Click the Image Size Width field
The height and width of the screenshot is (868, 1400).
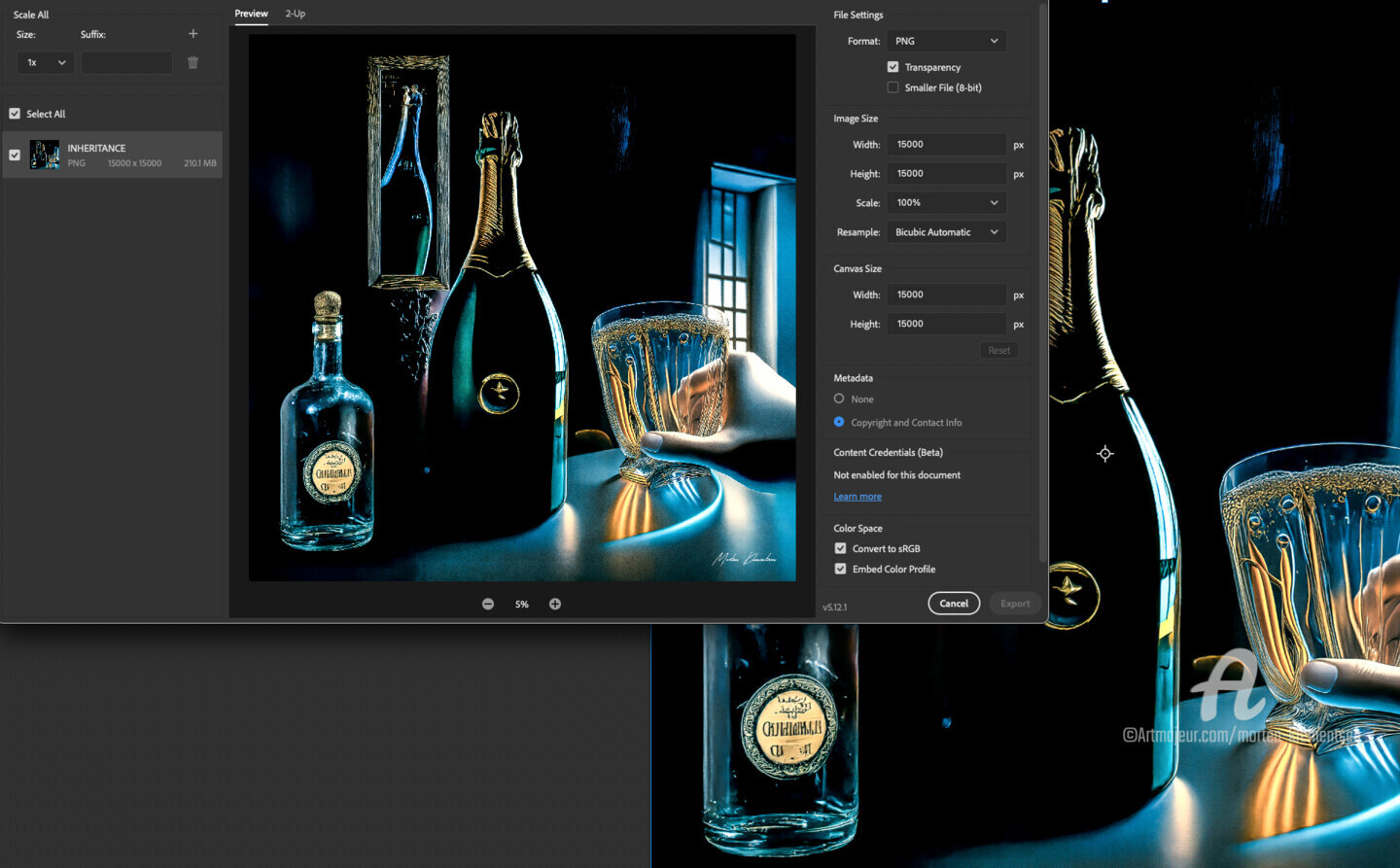point(946,144)
